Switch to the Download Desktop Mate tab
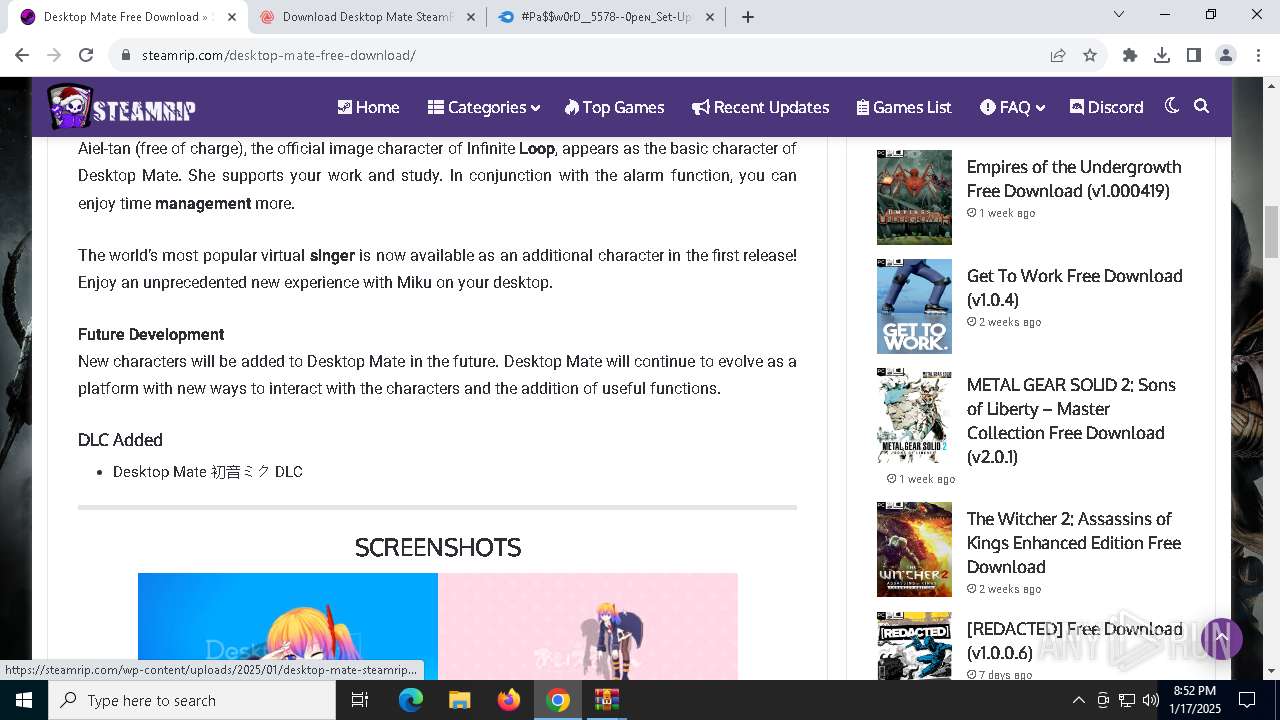Screen dimensions: 1280x720 pyautogui.click(x=367, y=17)
